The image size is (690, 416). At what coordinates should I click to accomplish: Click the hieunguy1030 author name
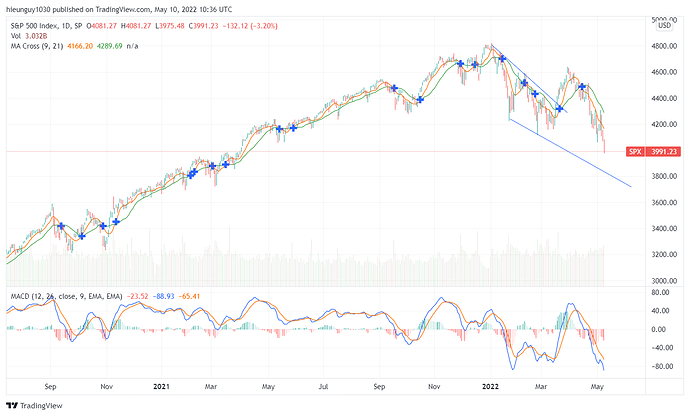(28, 9)
